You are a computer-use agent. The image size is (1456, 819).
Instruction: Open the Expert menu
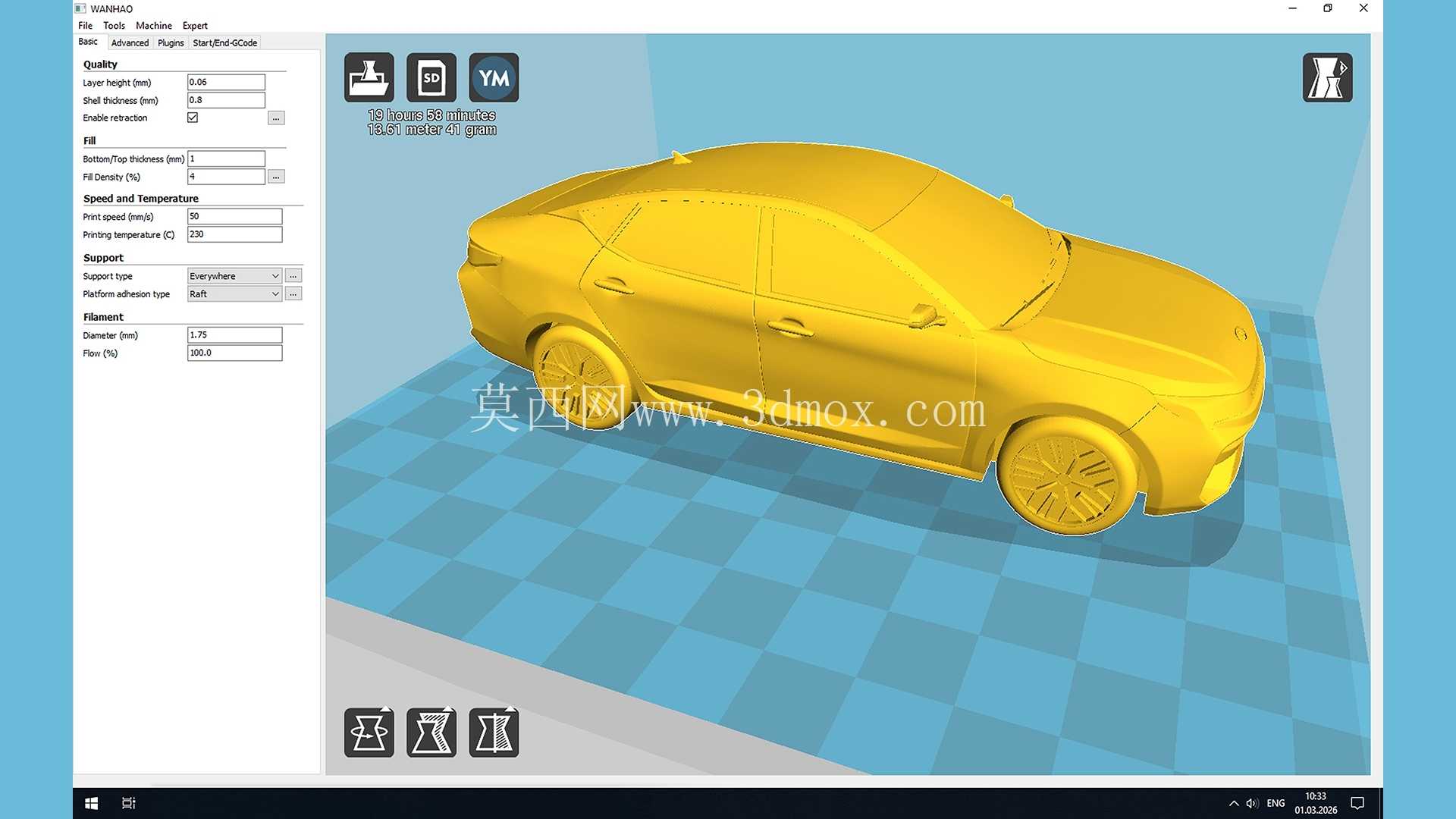195,25
